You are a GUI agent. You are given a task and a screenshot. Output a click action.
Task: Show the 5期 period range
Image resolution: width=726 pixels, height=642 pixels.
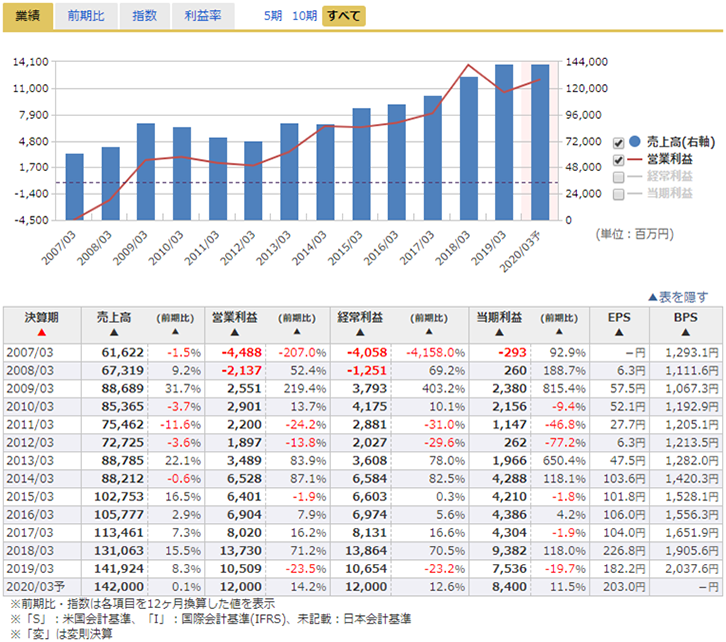click(273, 16)
